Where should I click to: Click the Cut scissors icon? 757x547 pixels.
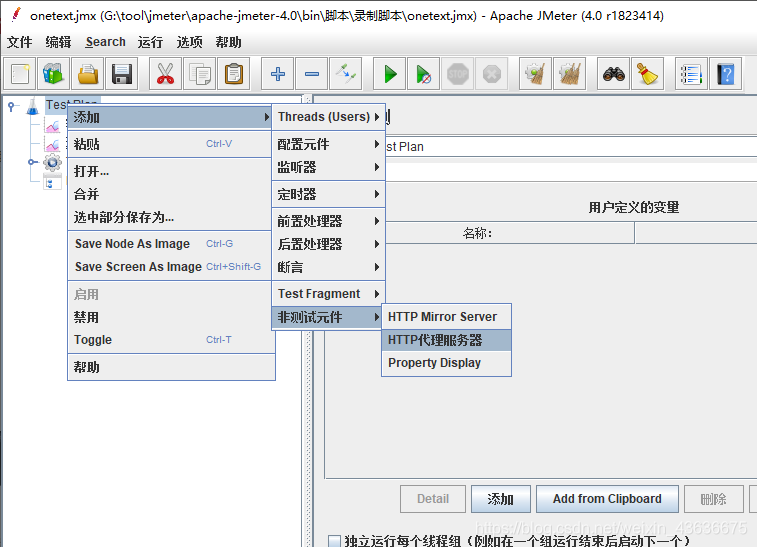pyautogui.click(x=166, y=74)
